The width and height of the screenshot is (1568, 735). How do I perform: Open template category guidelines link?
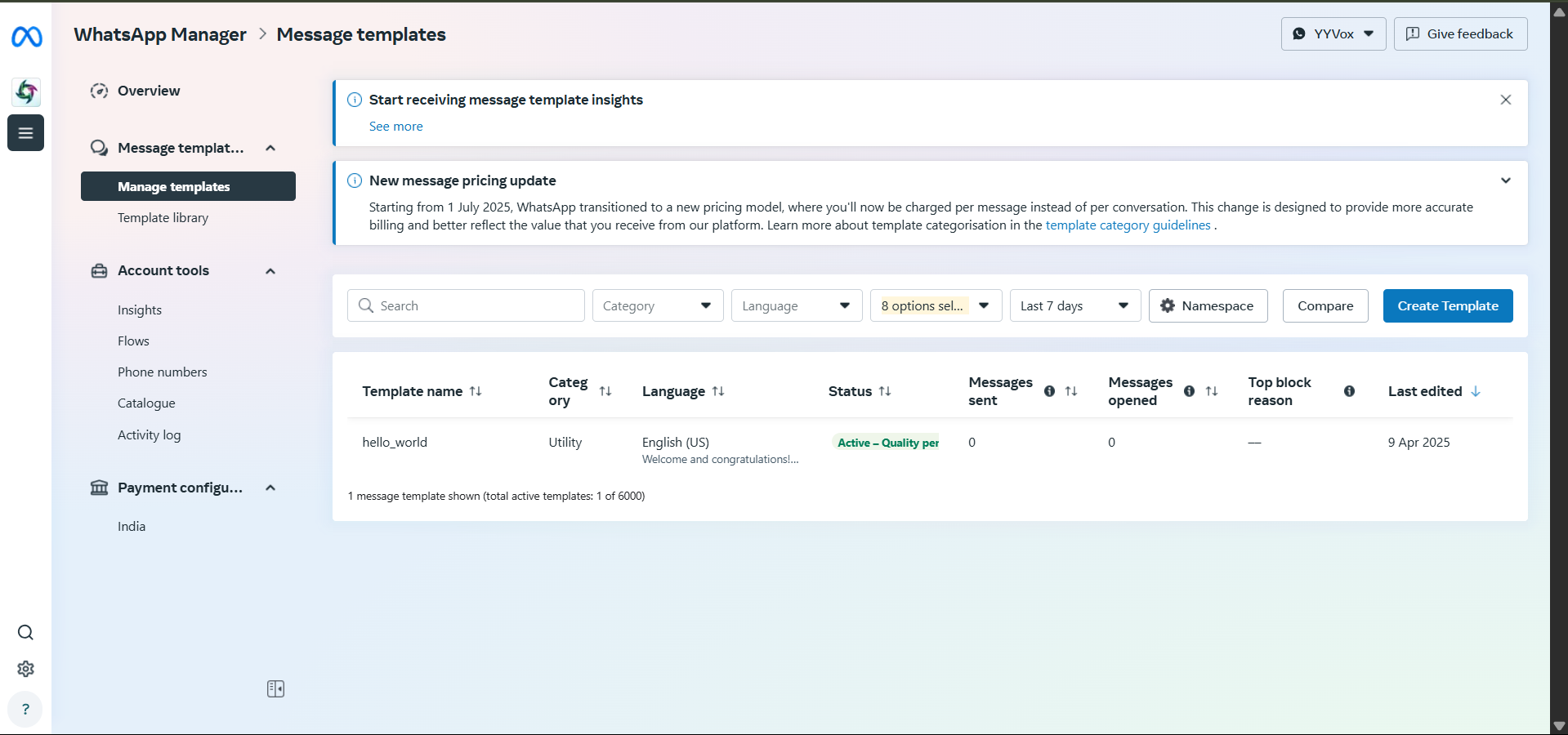tap(1128, 225)
